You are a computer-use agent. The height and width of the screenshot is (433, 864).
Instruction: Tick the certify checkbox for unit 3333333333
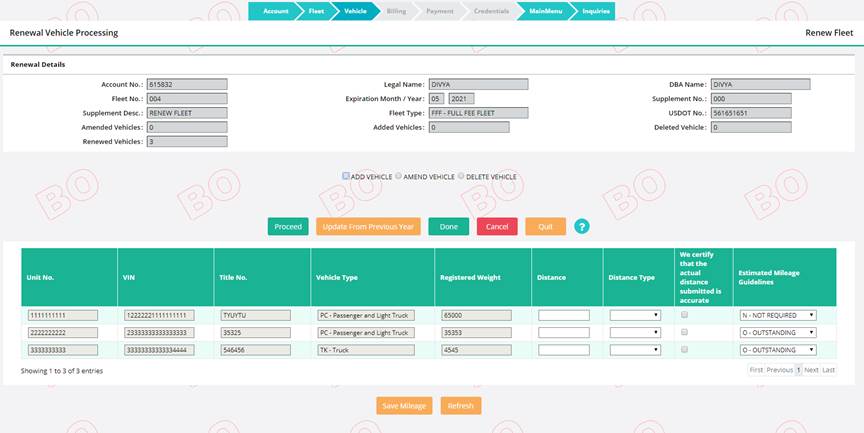[685, 350]
